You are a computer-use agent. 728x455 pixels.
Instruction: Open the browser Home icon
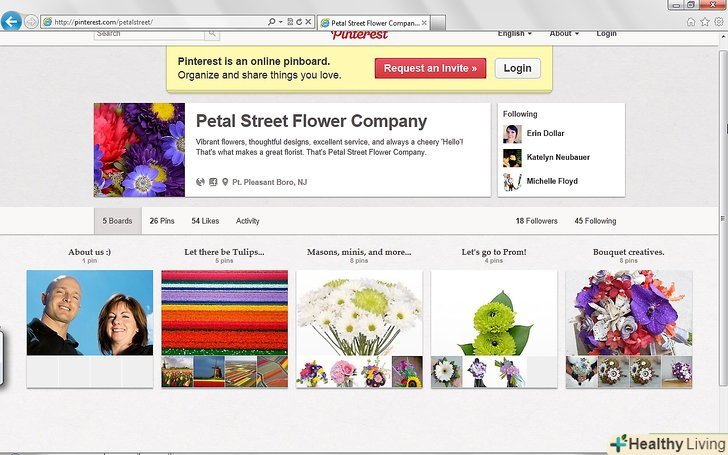[x=691, y=21]
